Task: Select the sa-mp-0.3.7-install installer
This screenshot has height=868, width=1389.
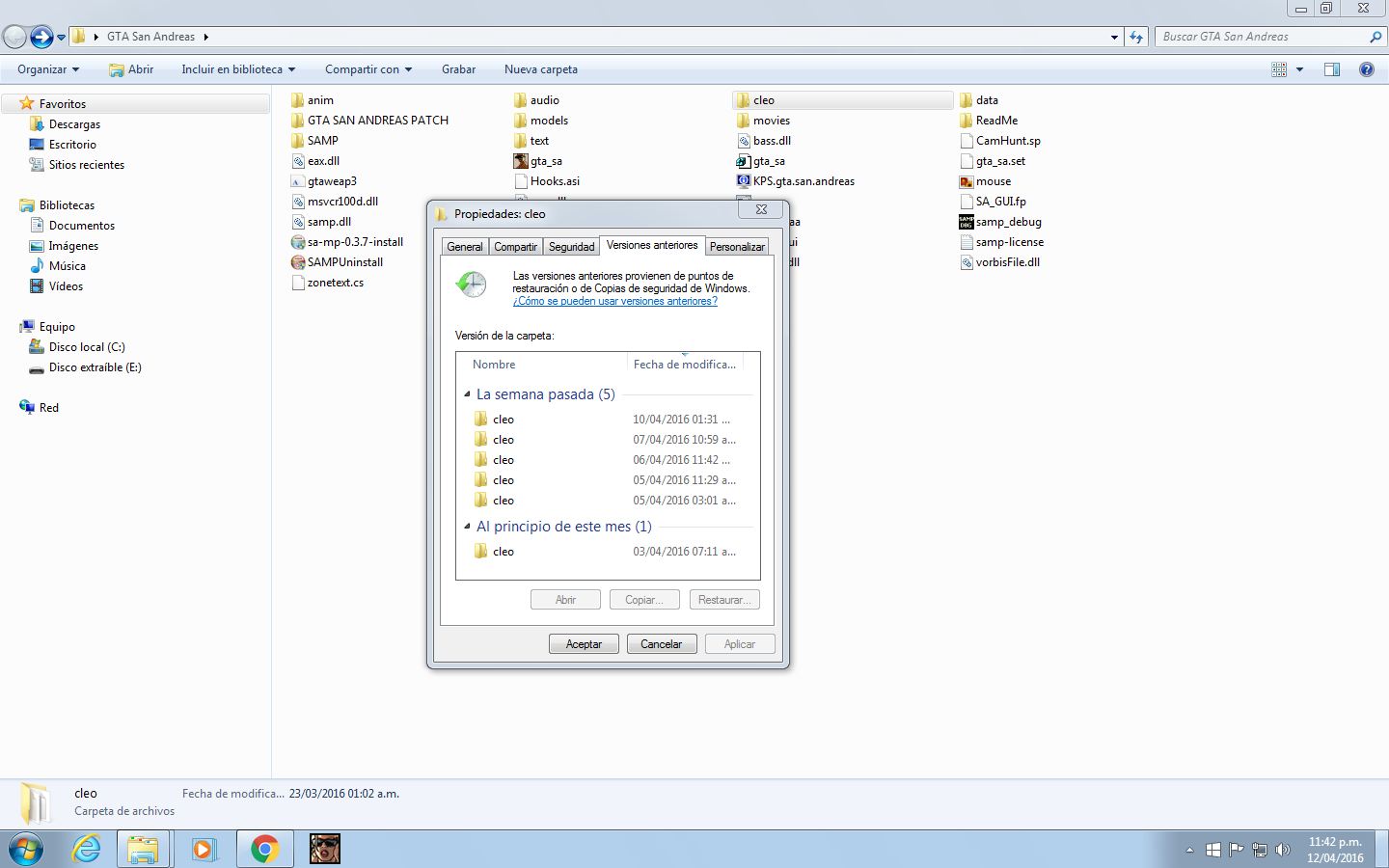Action: click(x=347, y=242)
